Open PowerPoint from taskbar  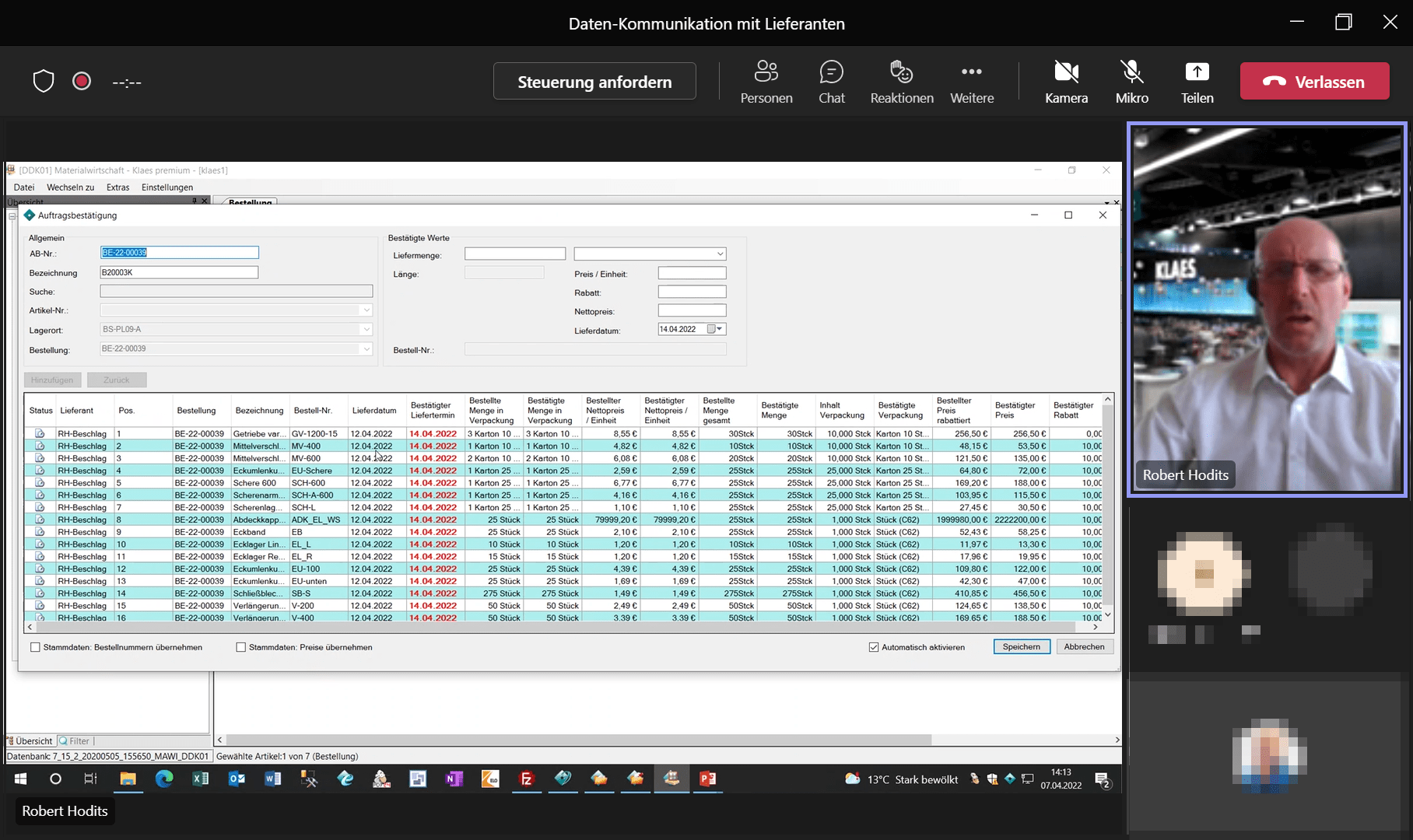(x=707, y=779)
